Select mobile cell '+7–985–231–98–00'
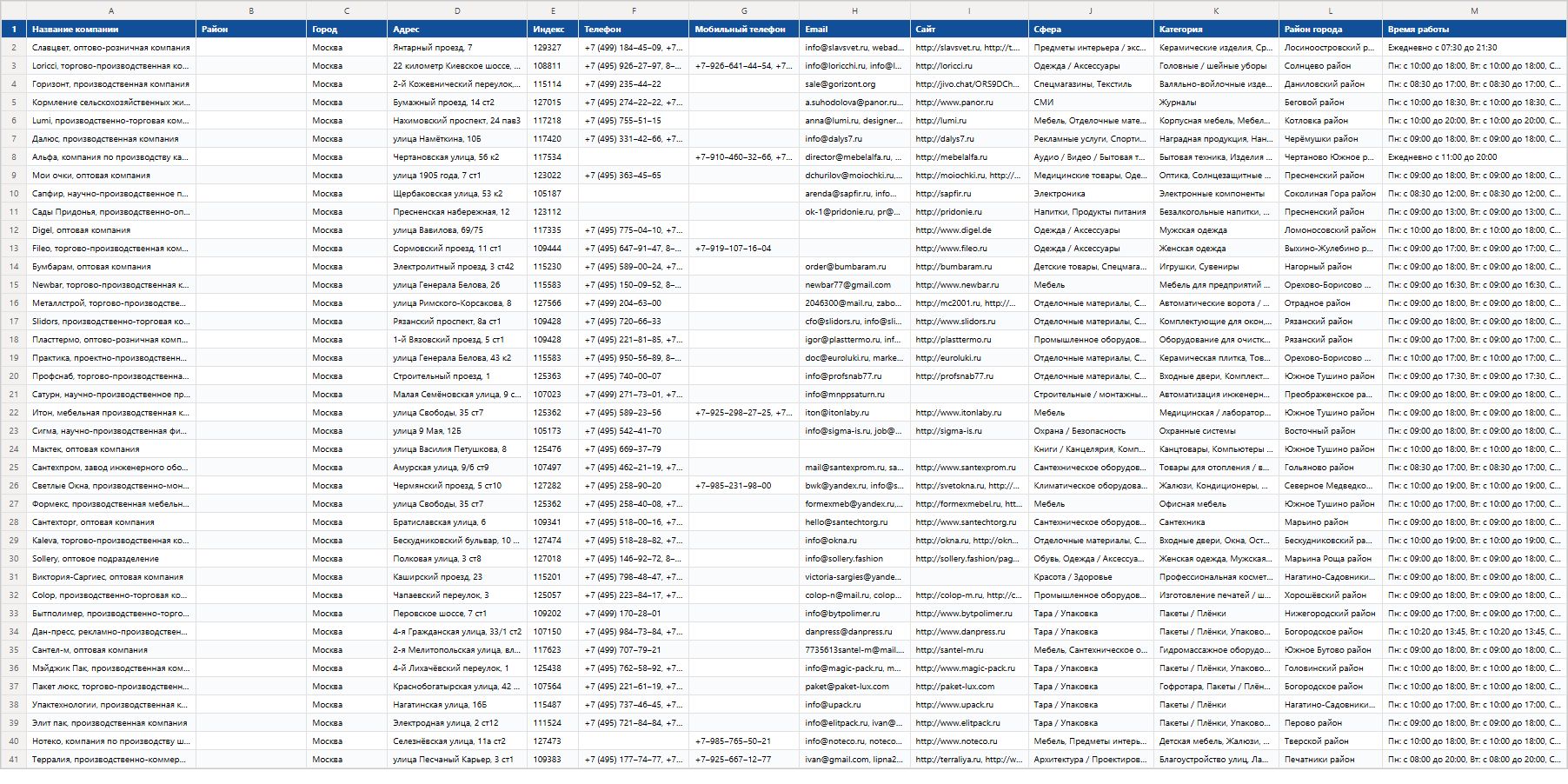1568x784 pixels. [x=744, y=486]
